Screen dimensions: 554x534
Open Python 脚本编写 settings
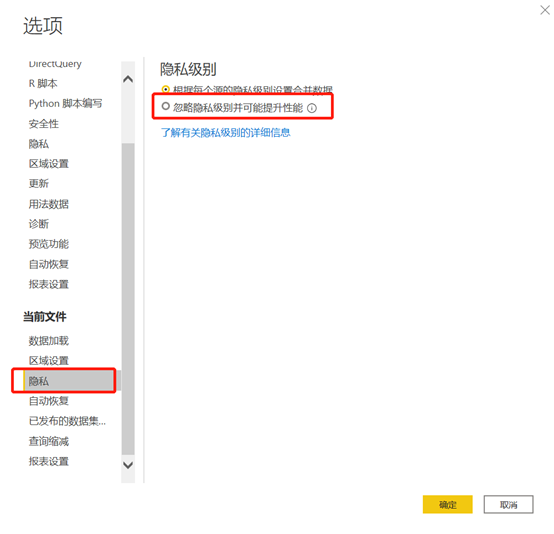(x=65, y=104)
